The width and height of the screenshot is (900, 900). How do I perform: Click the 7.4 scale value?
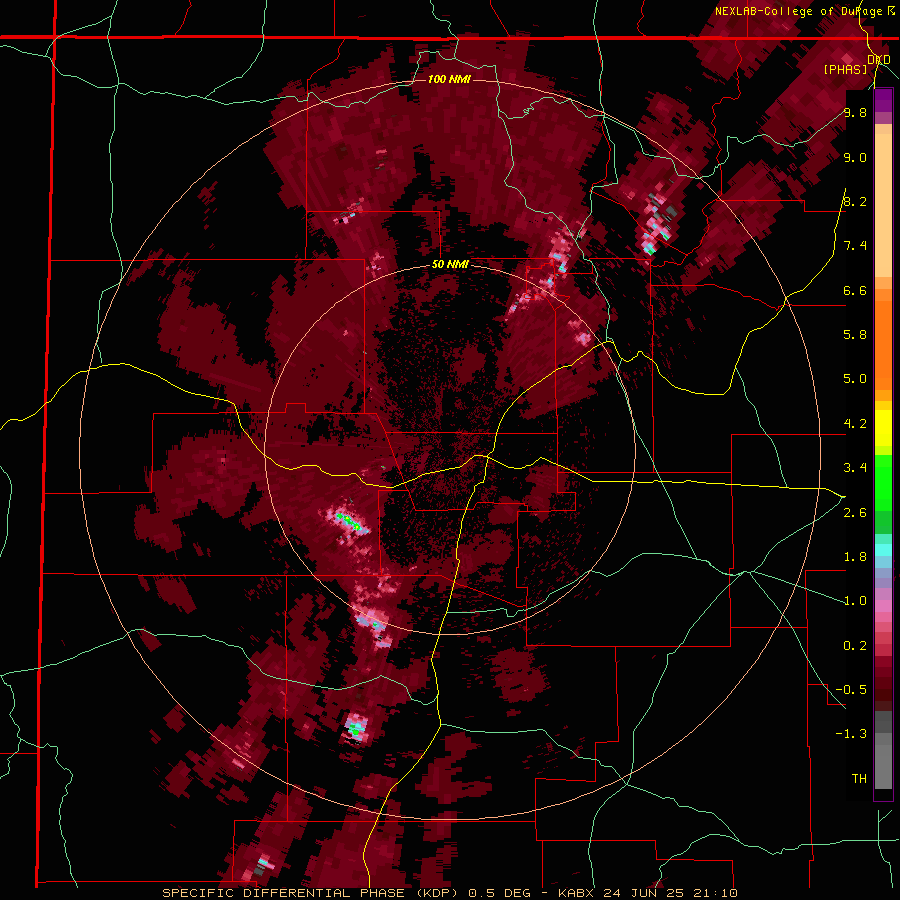[855, 246]
